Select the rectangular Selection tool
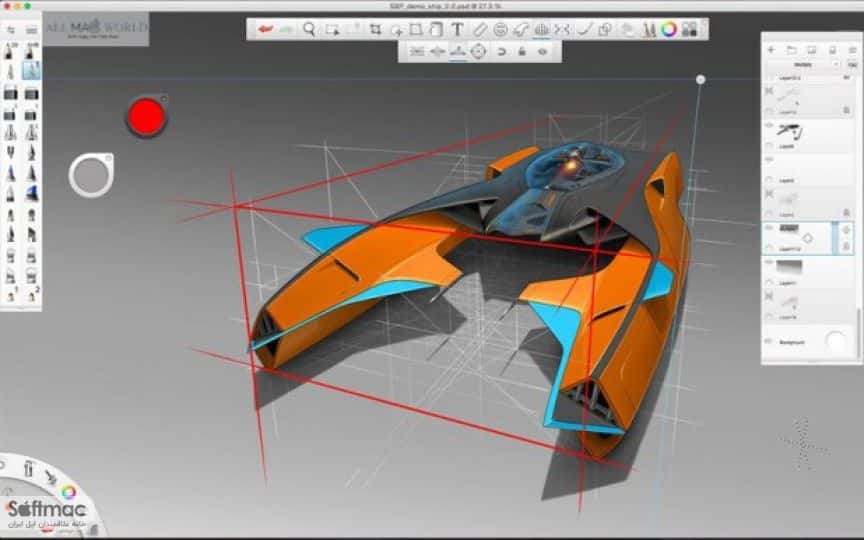864x540 pixels. click(332, 30)
